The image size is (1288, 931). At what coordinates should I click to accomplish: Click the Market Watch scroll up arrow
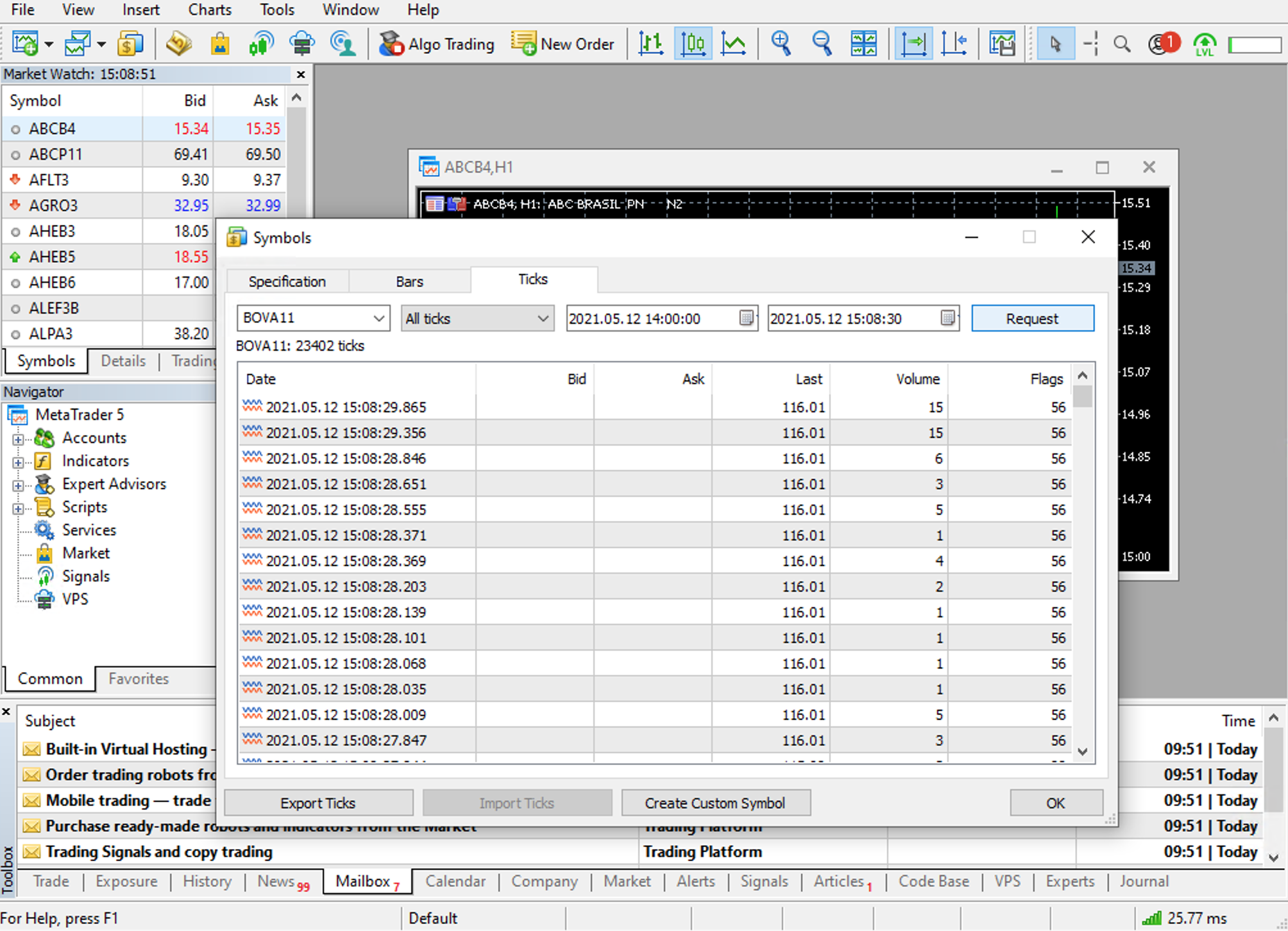(x=296, y=98)
